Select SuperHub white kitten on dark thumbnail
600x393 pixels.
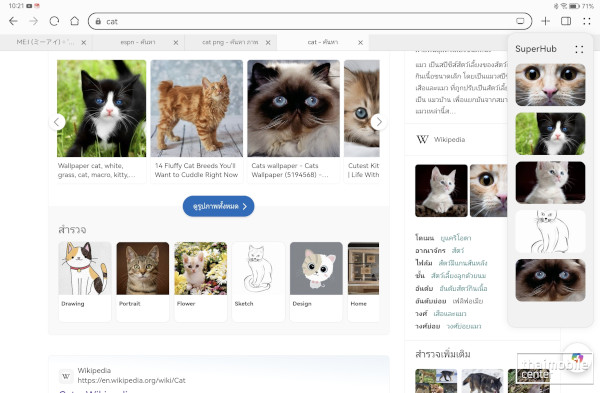tap(550, 183)
